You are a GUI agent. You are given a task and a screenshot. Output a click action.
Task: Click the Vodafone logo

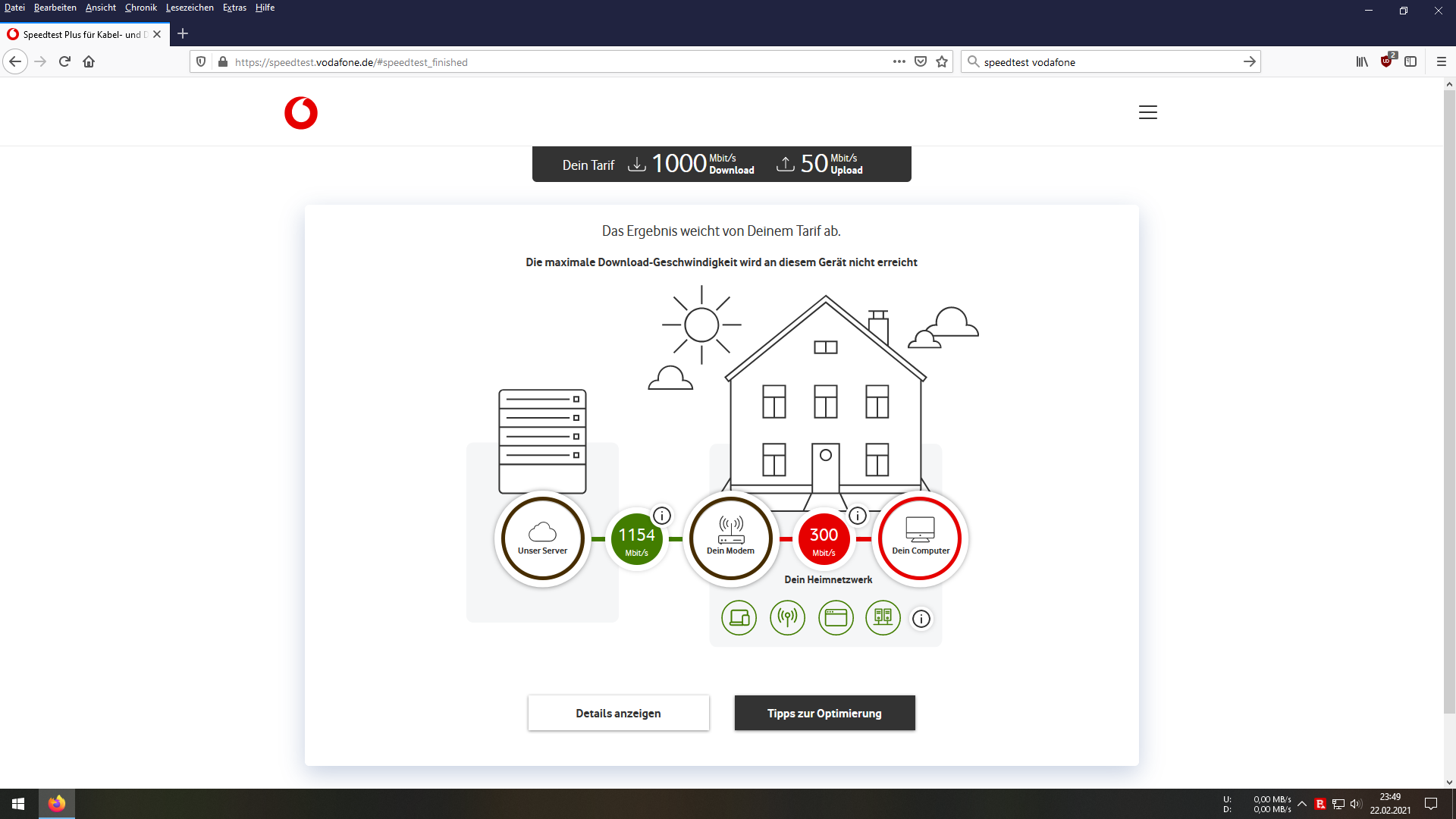tap(301, 113)
